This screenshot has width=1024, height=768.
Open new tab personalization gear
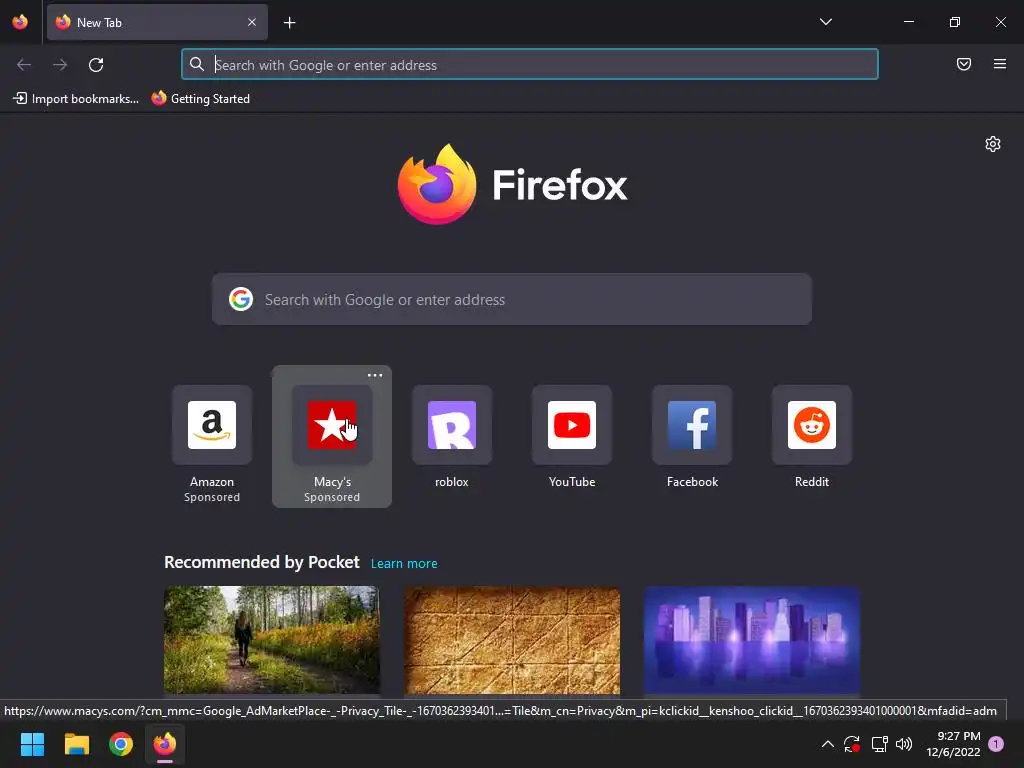tap(993, 144)
